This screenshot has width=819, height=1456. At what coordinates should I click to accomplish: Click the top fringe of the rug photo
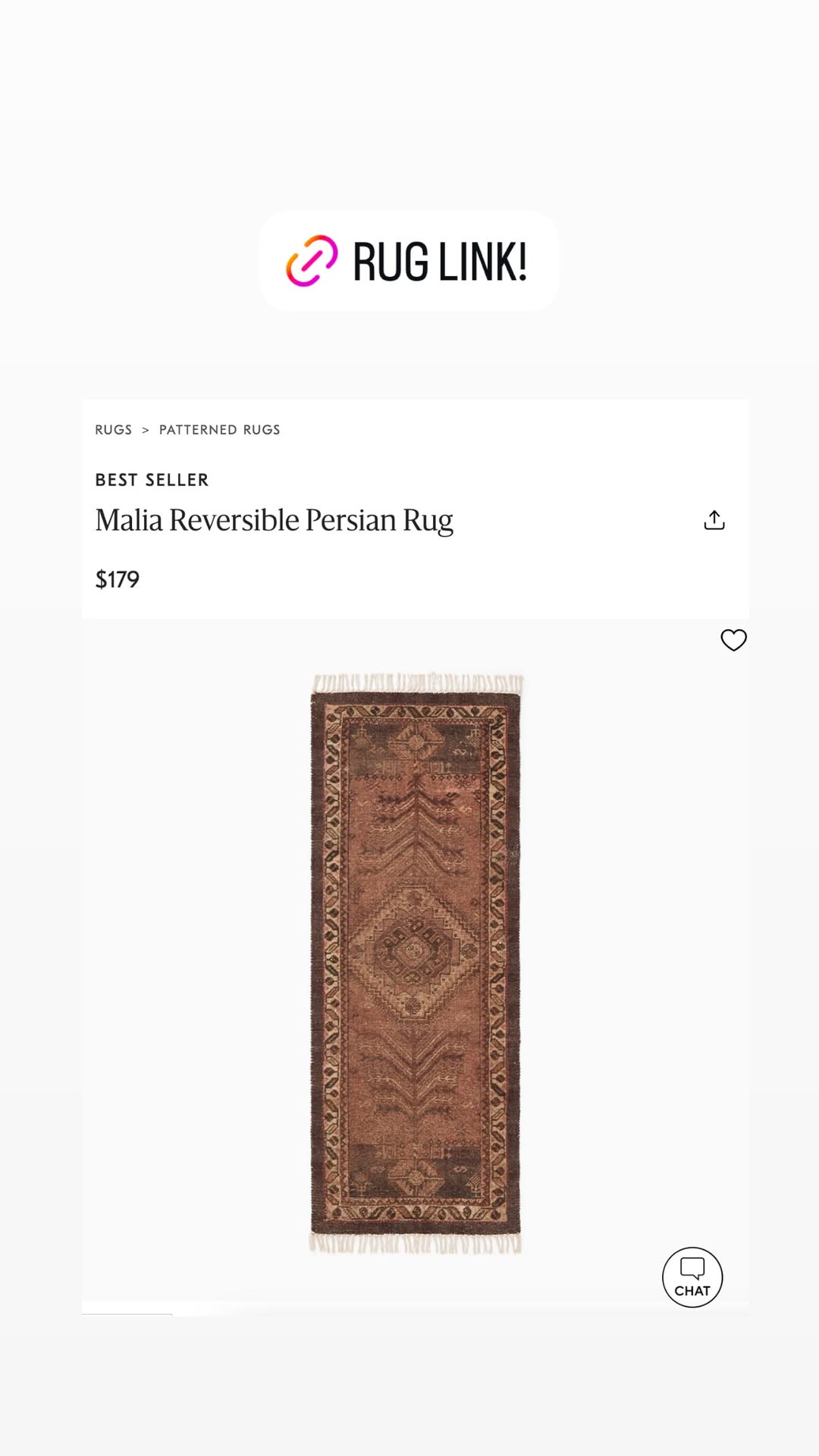417,682
